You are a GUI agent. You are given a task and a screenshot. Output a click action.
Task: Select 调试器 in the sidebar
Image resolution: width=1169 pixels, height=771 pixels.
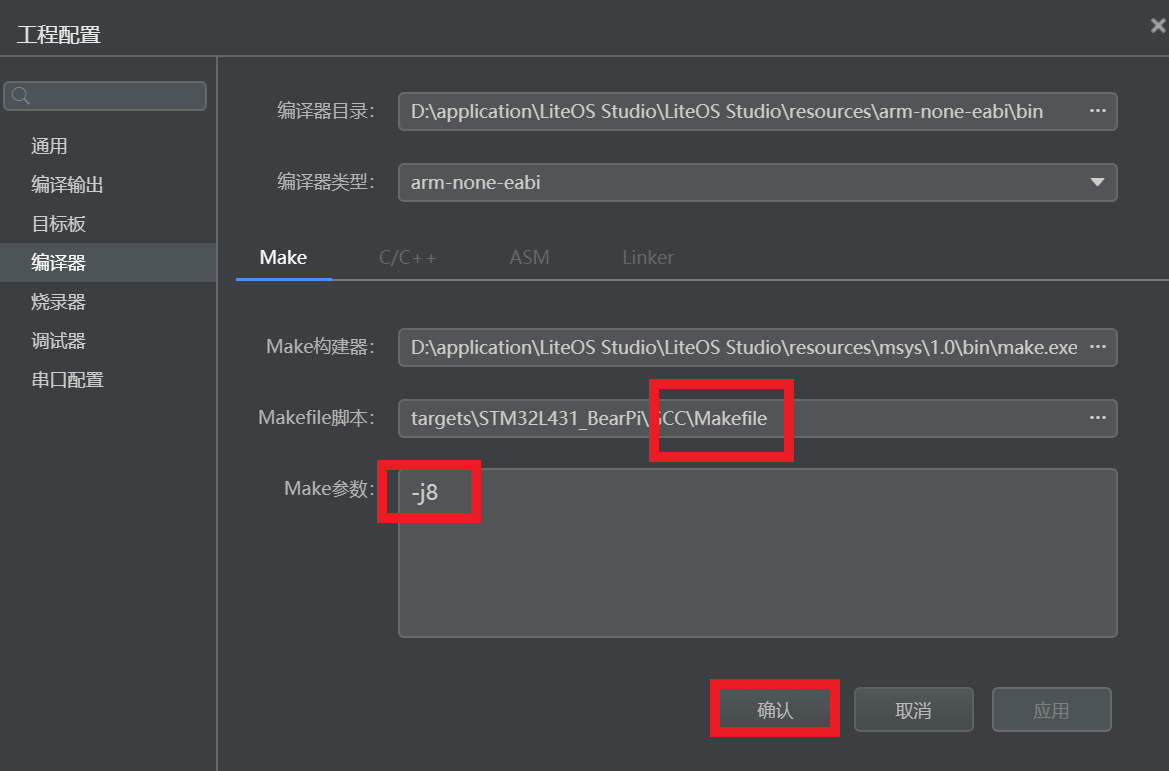(108, 341)
